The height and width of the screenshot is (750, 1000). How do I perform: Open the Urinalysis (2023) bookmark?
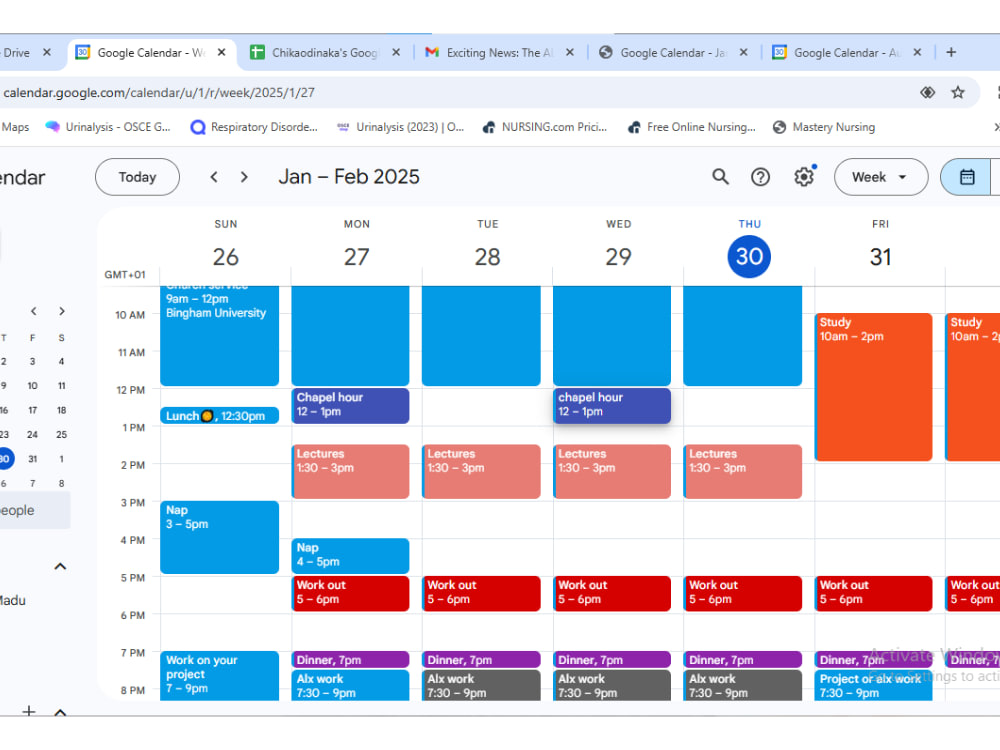click(x=401, y=127)
